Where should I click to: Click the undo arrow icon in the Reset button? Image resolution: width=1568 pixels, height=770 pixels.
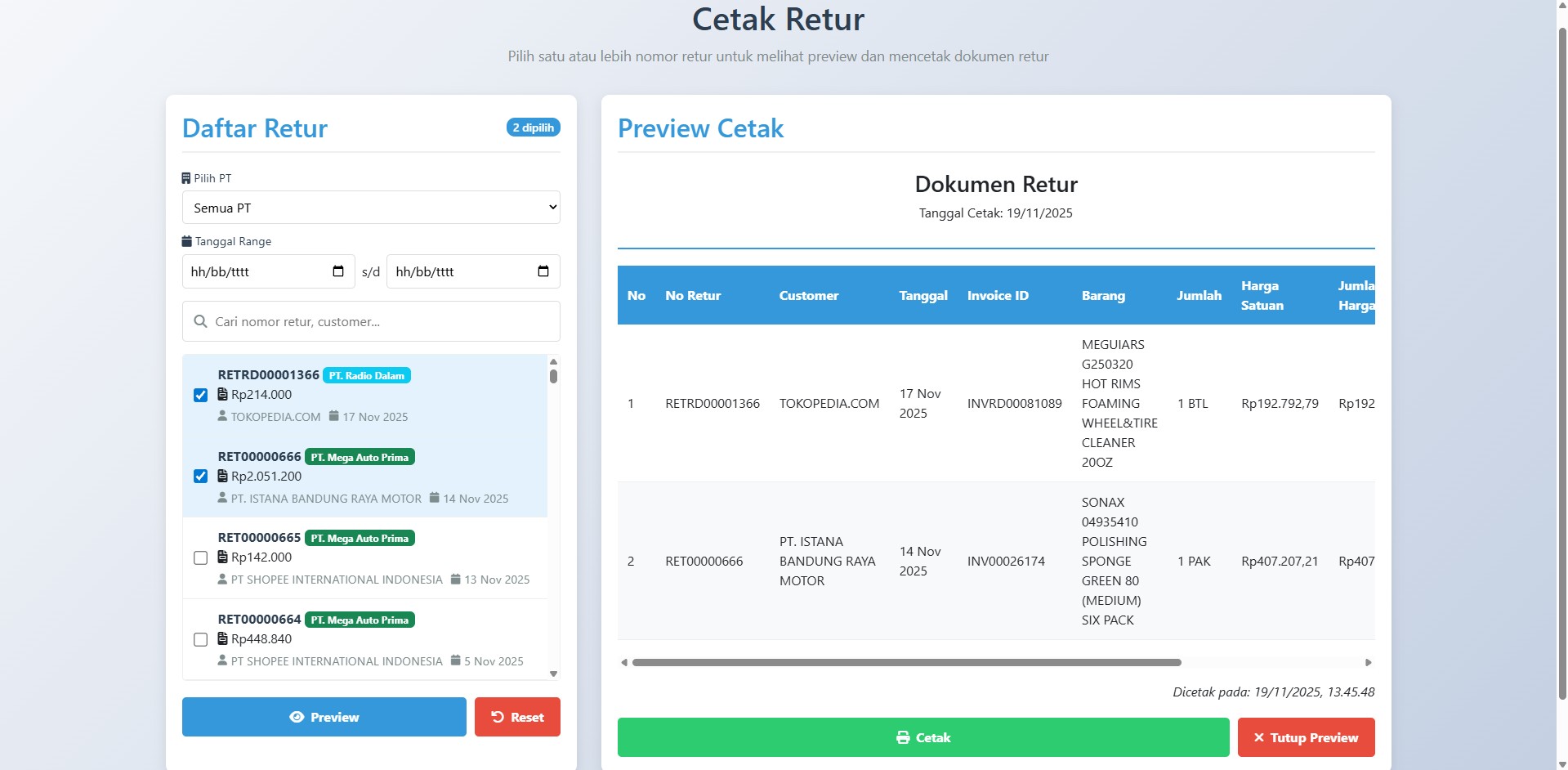pyautogui.click(x=496, y=716)
